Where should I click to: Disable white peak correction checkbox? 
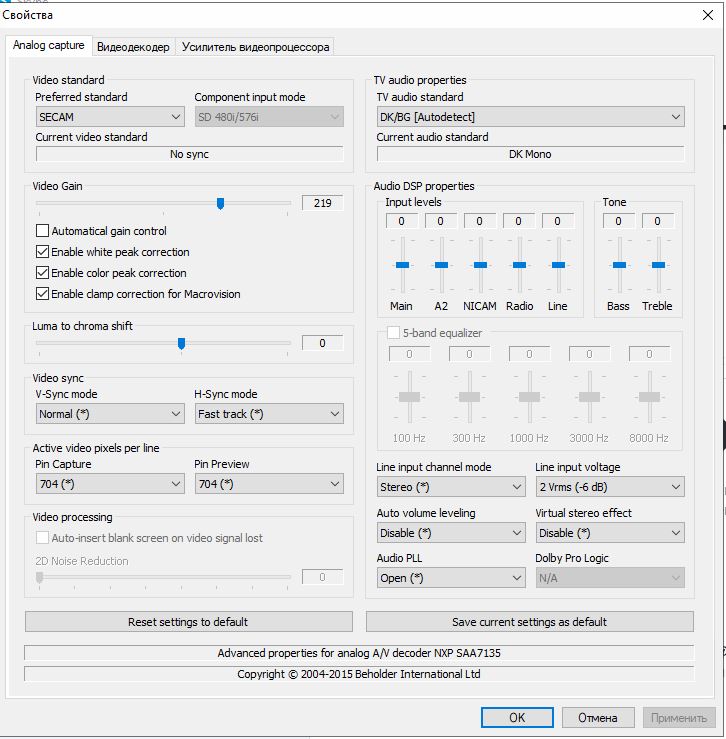tap(42, 252)
